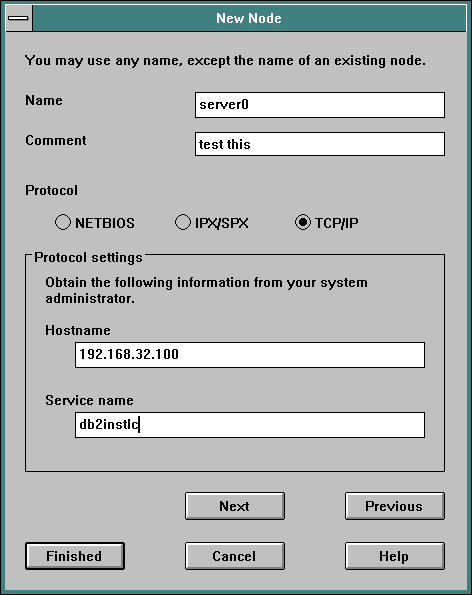Click the Hostname field showing 192.168.32.100

click(250, 355)
